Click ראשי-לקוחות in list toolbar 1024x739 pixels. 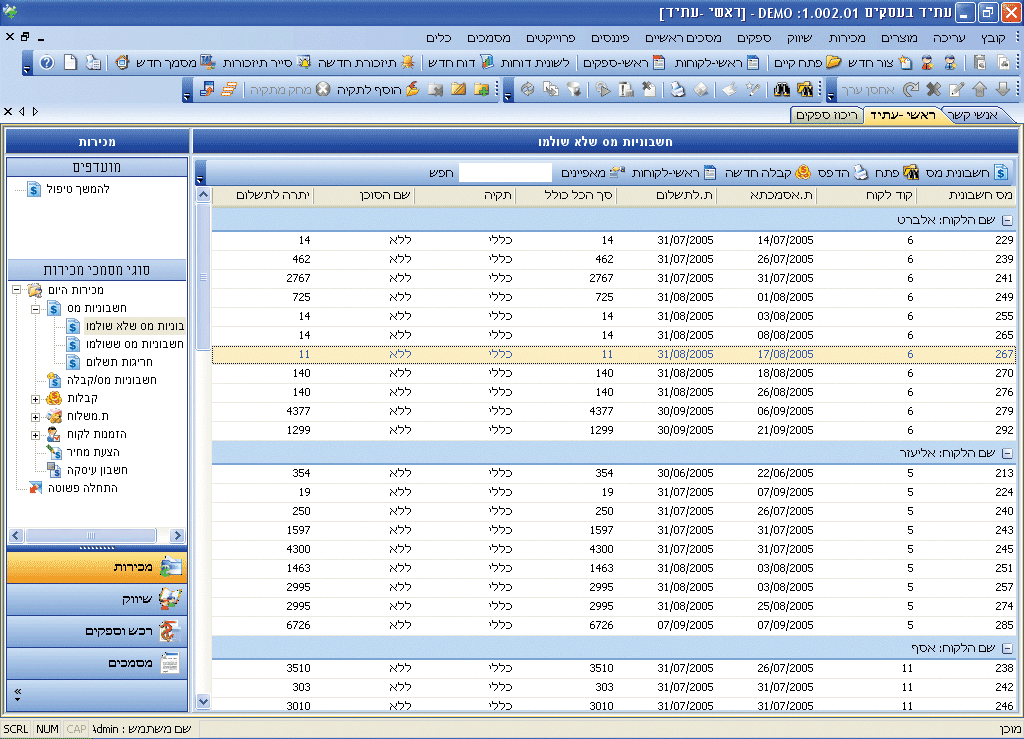(673, 172)
